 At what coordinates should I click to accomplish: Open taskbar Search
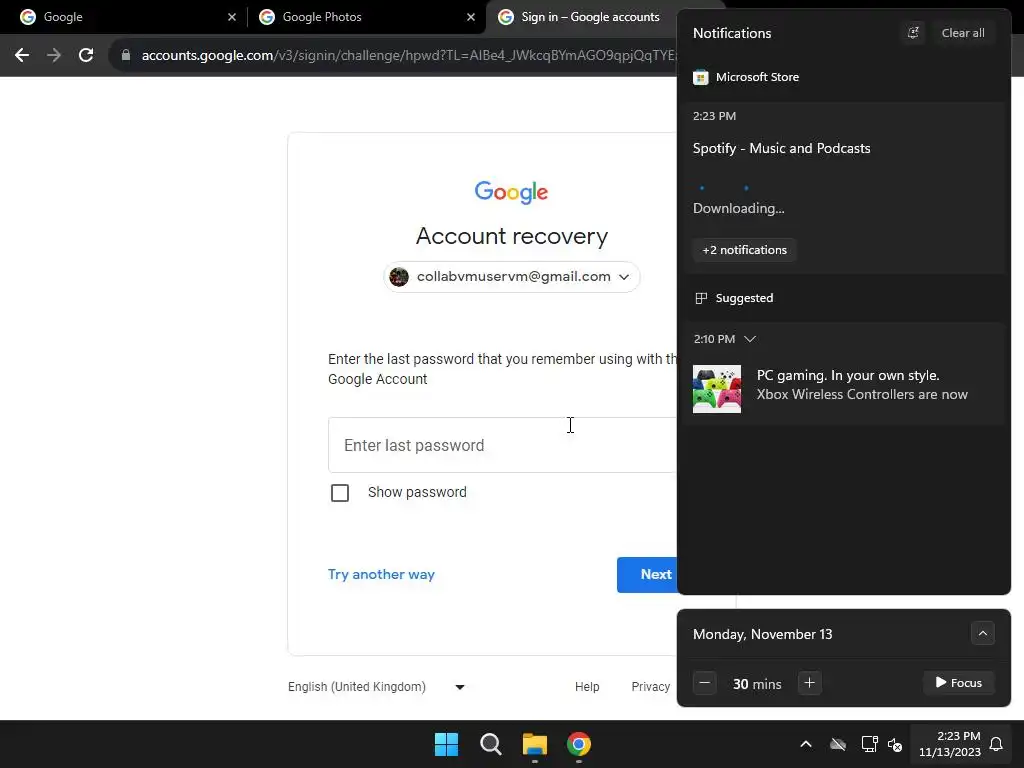(490, 744)
